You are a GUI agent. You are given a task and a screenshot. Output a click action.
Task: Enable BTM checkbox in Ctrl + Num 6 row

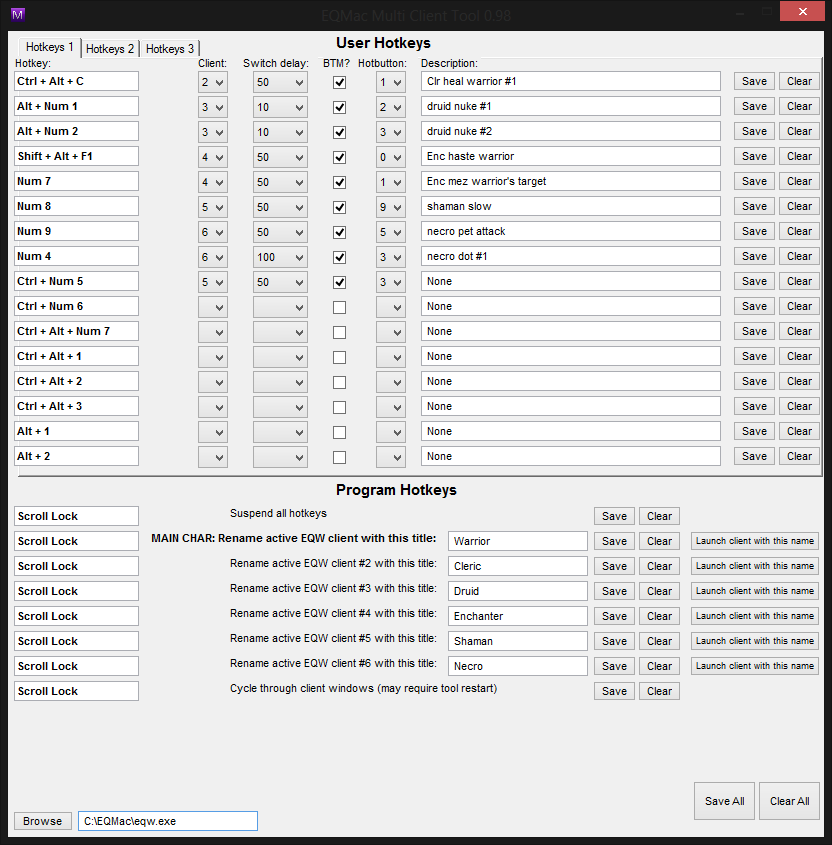(339, 307)
